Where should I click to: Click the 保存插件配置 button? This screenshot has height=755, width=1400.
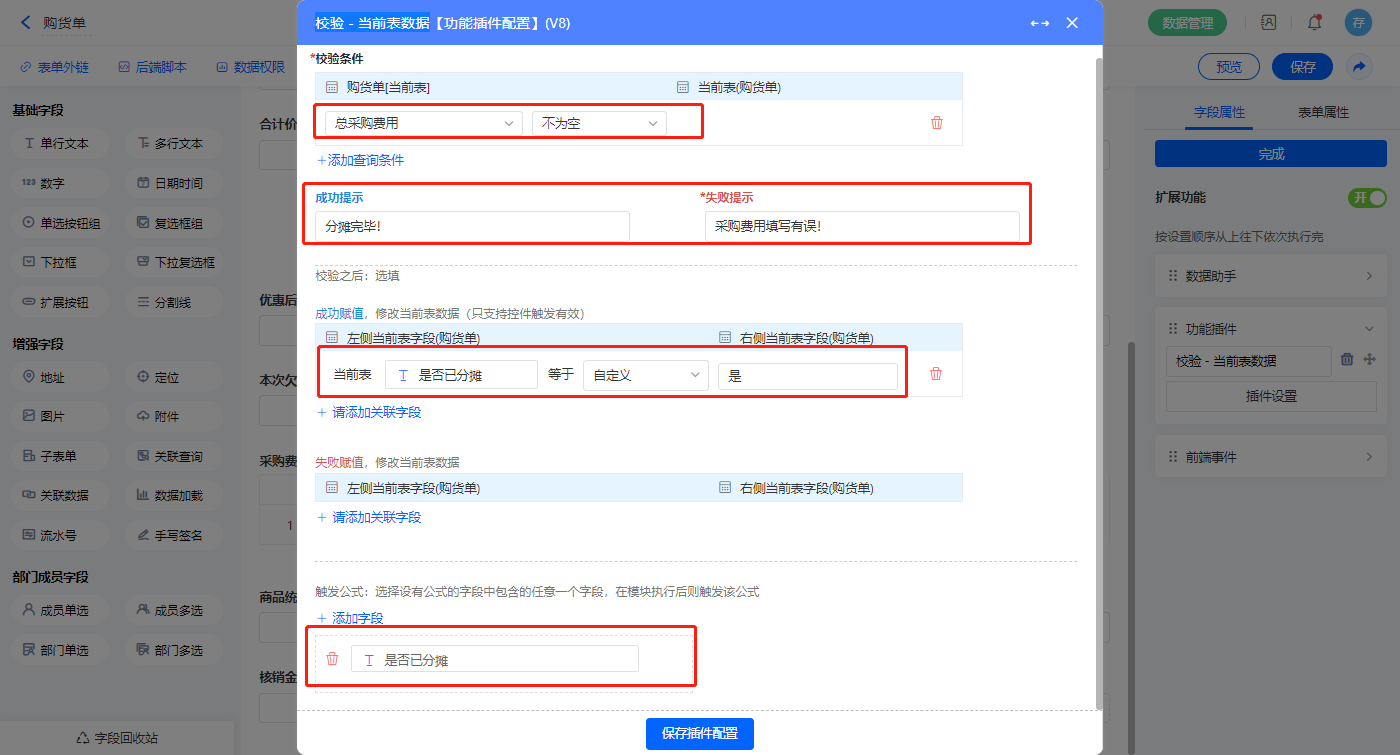tap(699, 733)
